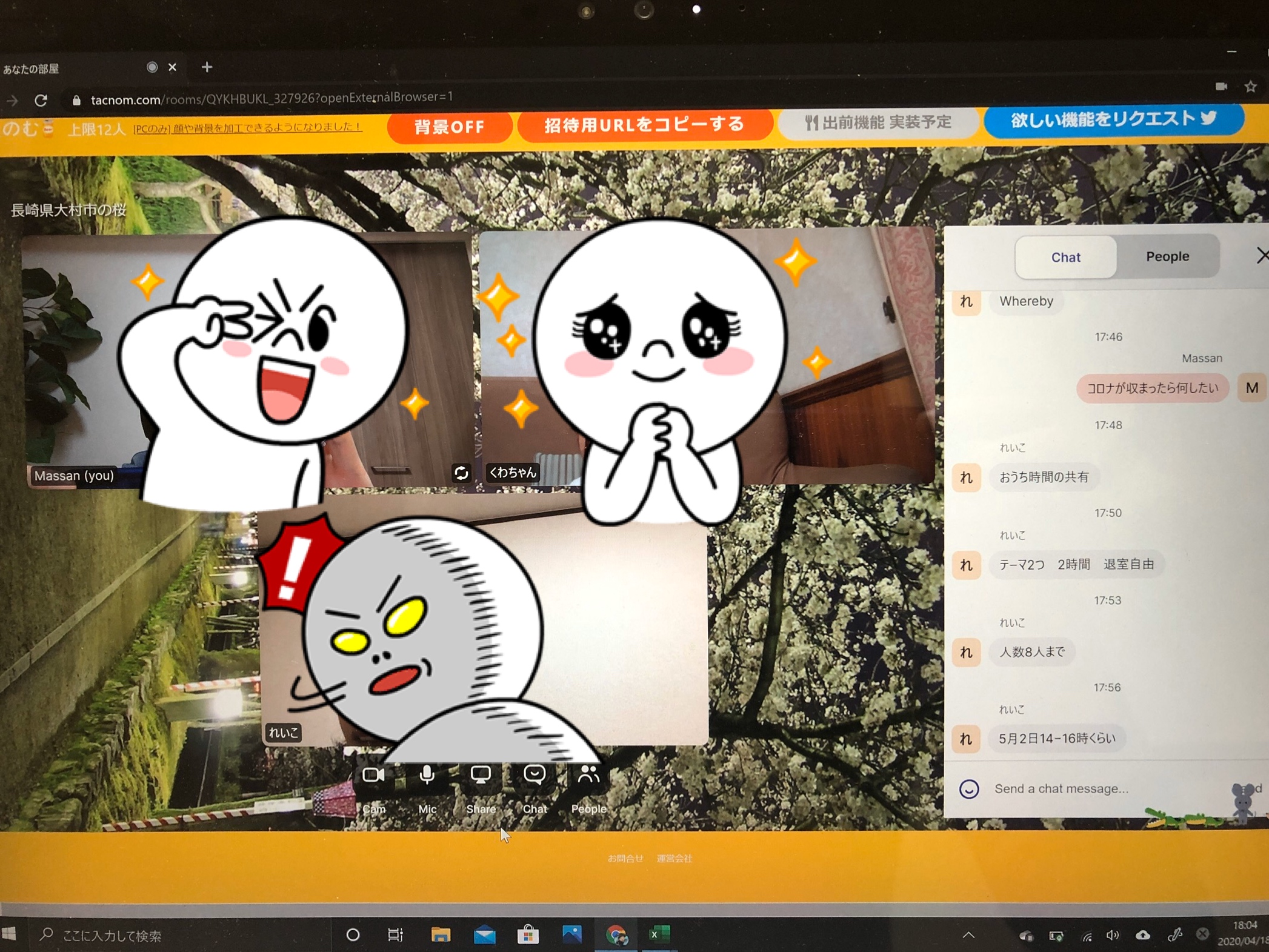
Task: Open the Mail app from the taskbar
Action: click(x=484, y=935)
